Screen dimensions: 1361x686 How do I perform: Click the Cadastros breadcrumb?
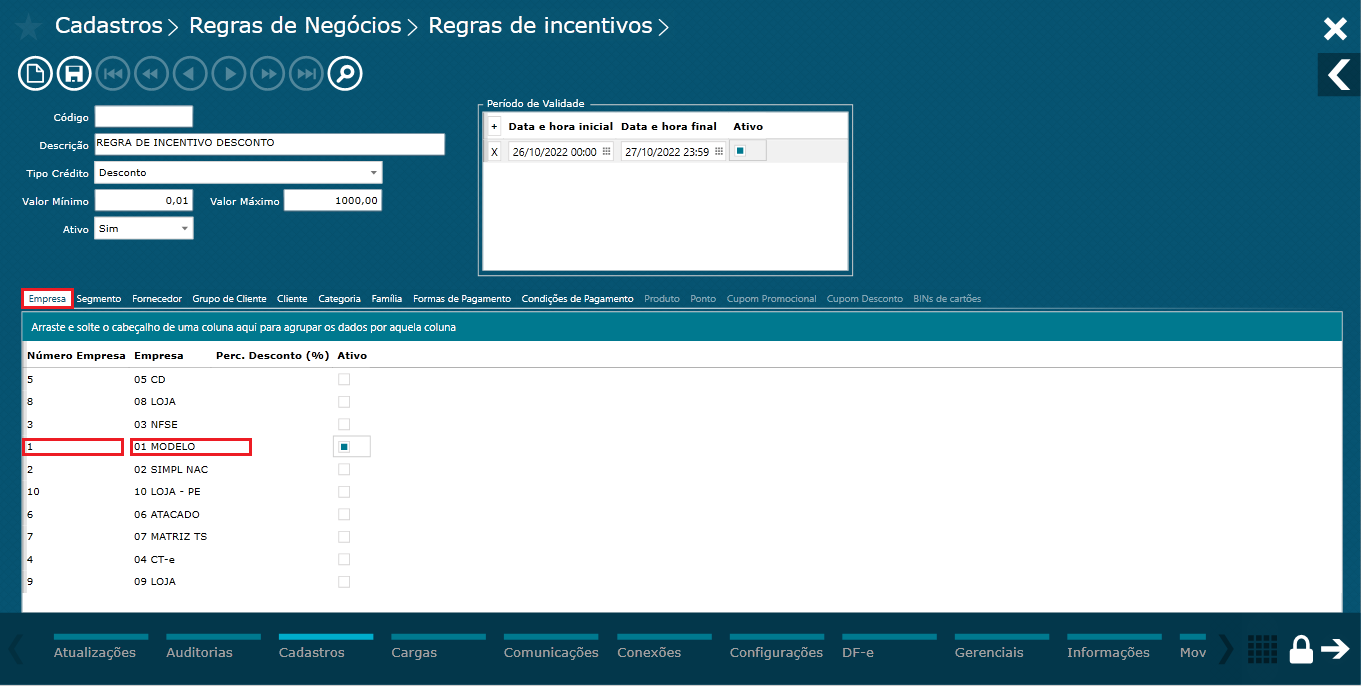pos(109,26)
